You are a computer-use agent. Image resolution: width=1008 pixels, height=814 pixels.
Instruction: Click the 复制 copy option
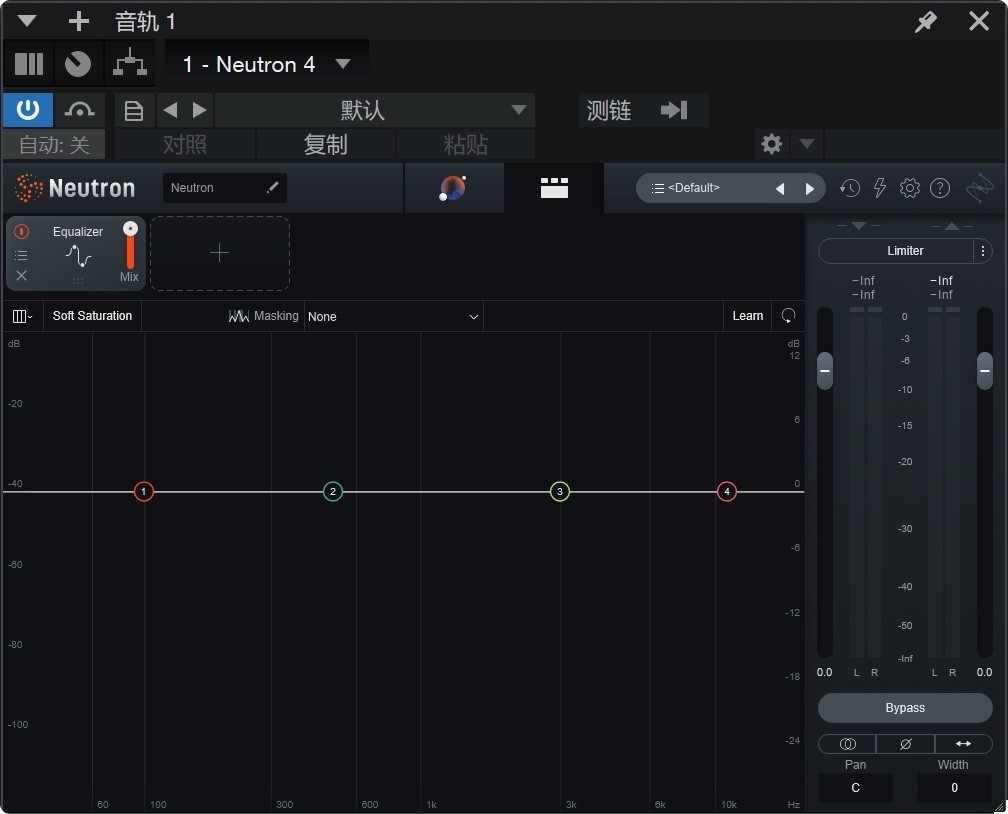pos(327,144)
